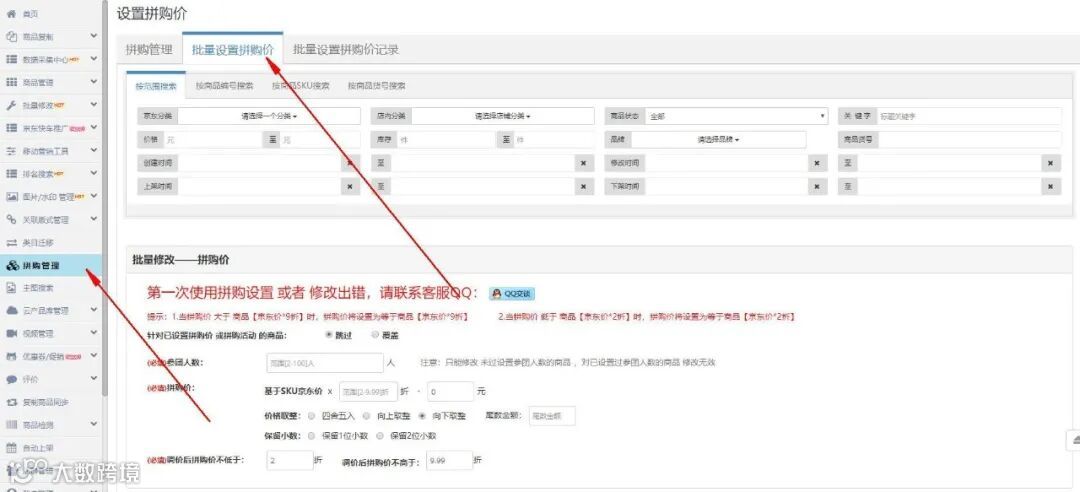Open the 京东分类 category dropdown

click(x=269, y=116)
